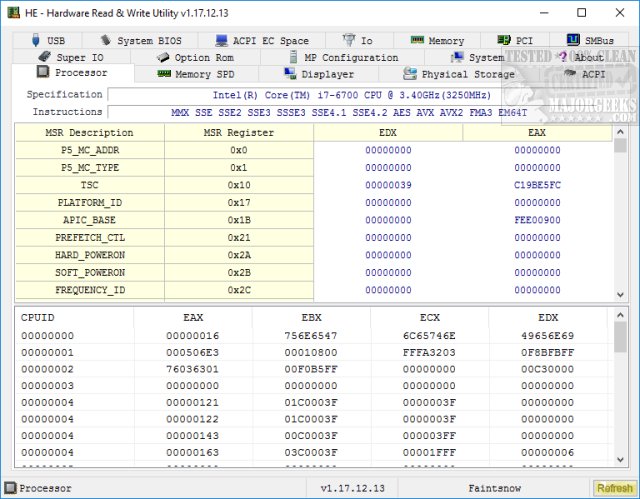This screenshot has width=640, height=499.
Task: Click the ACPI EC Space tab icon
Action: (x=220, y=41)
